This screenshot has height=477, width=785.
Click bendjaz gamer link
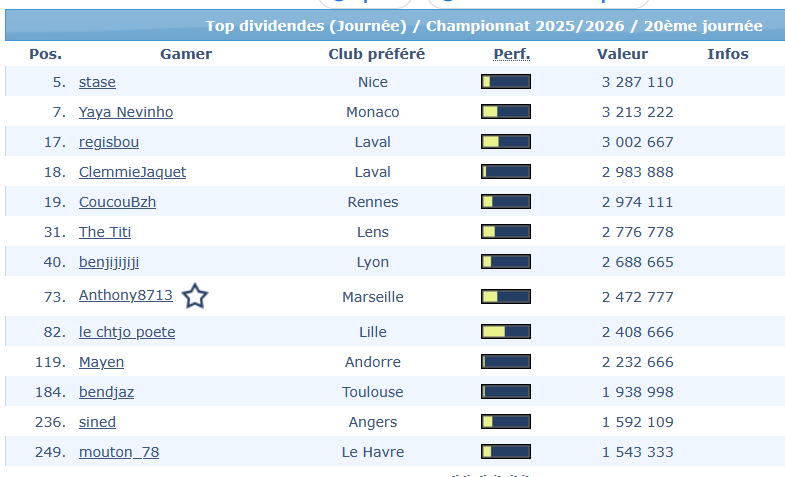tap(106, 392)
